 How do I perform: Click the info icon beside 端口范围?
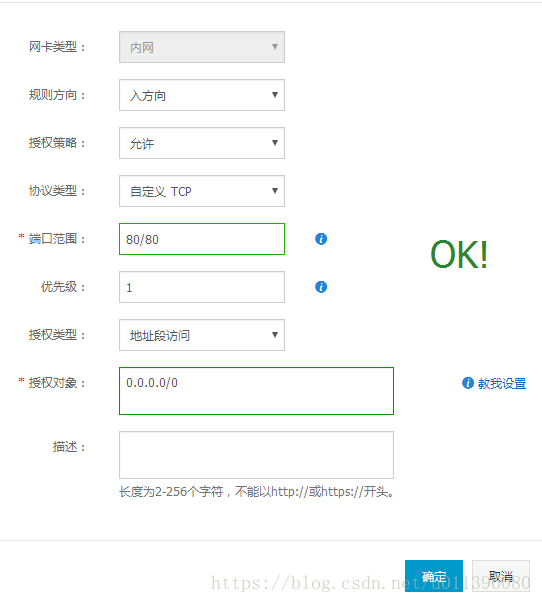[x=321, y=239]
